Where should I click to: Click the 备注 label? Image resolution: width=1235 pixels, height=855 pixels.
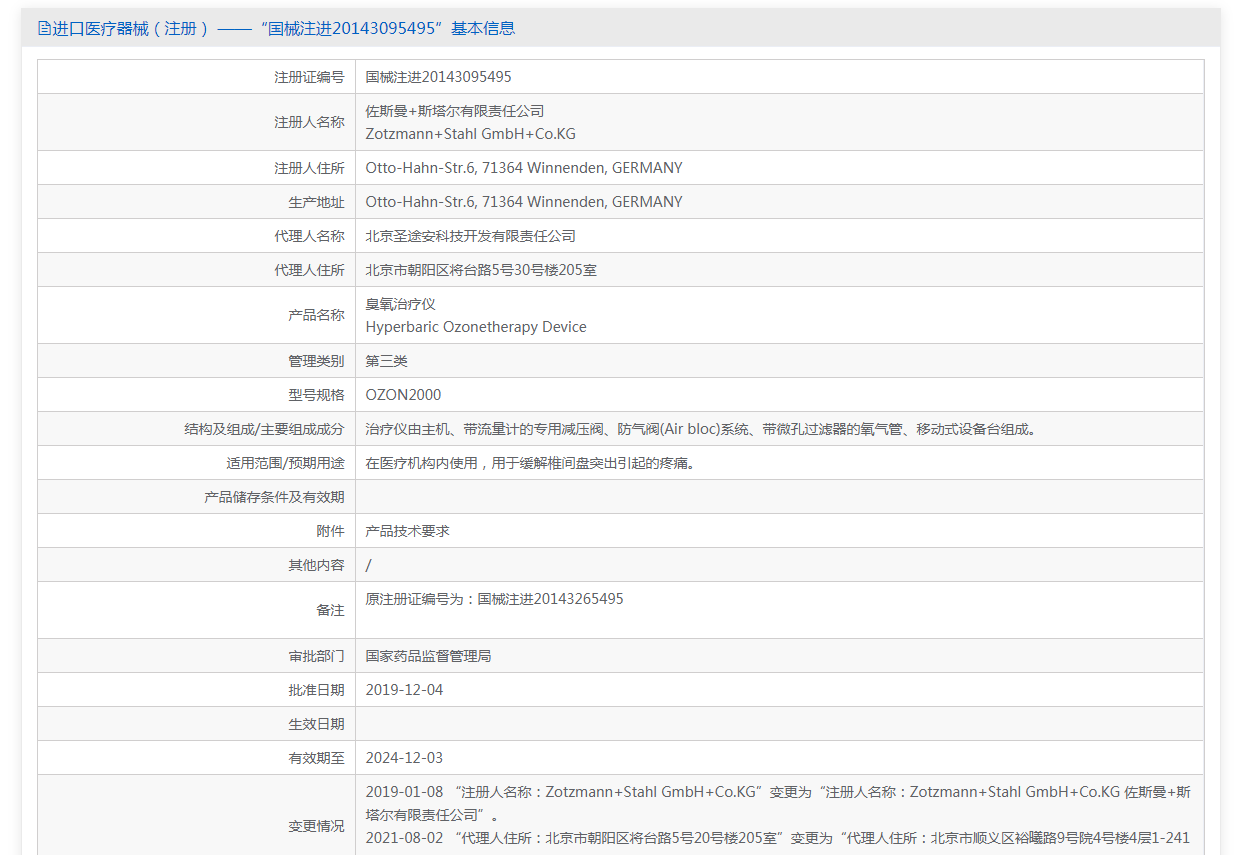coord(331,610)
